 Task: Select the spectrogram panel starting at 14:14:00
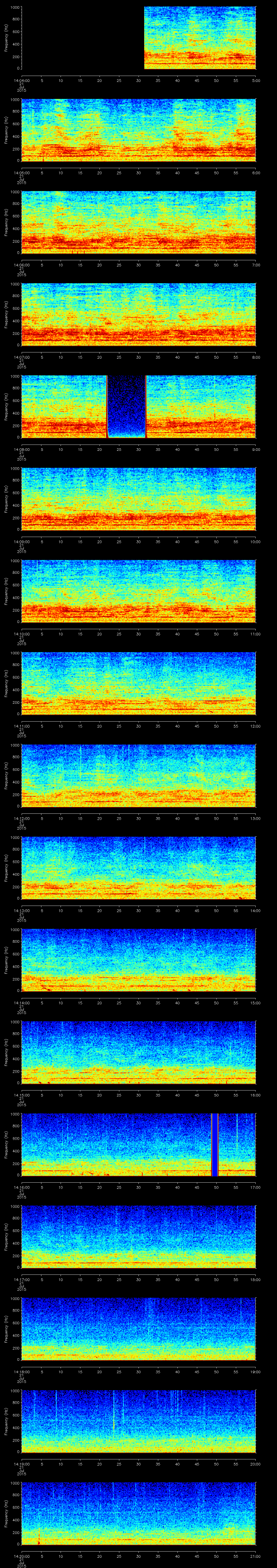click(x=139, y=960)
